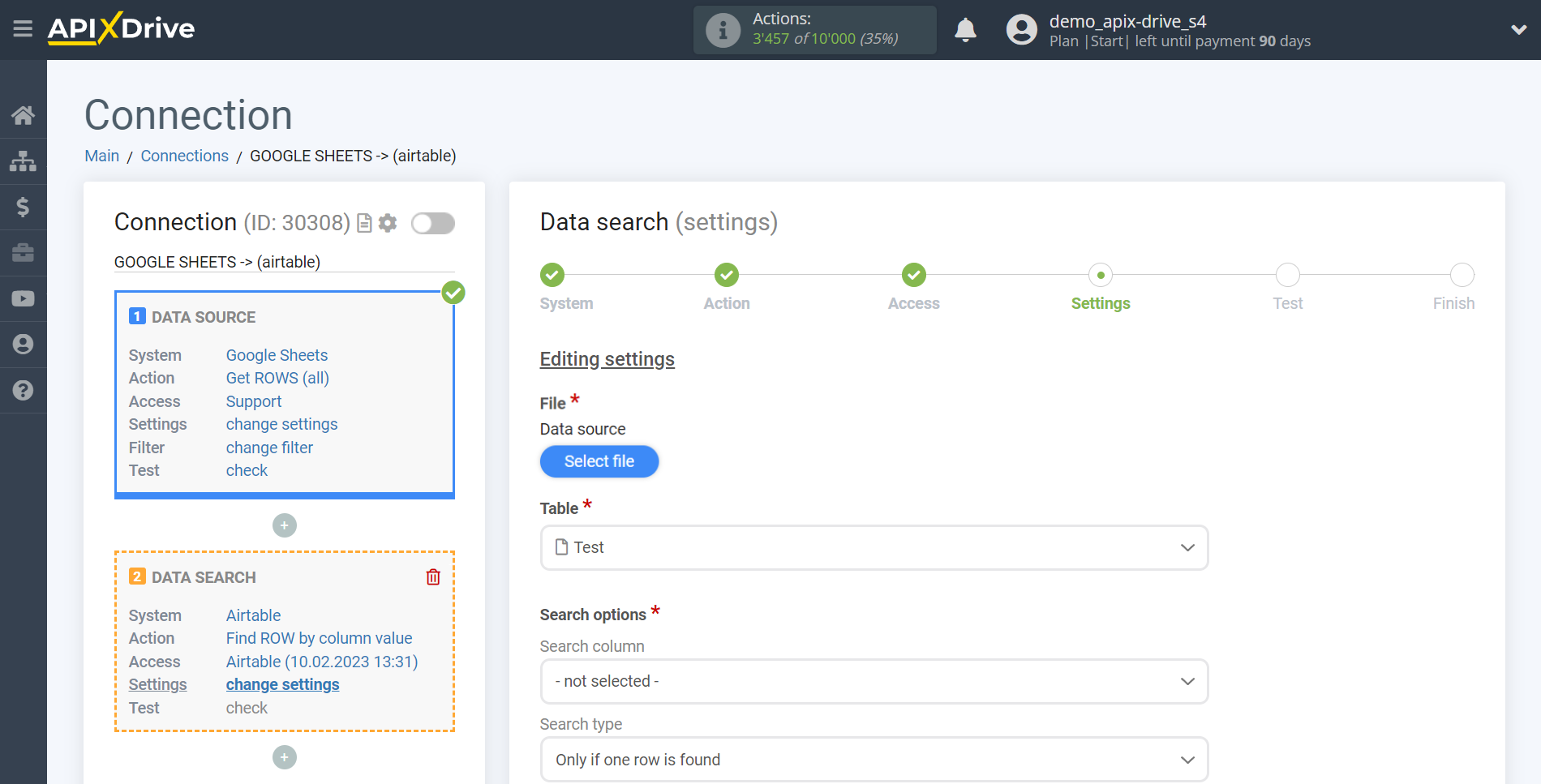Click the Select file button
This screenshot has width=1541, height=784.
pos(599,461)
